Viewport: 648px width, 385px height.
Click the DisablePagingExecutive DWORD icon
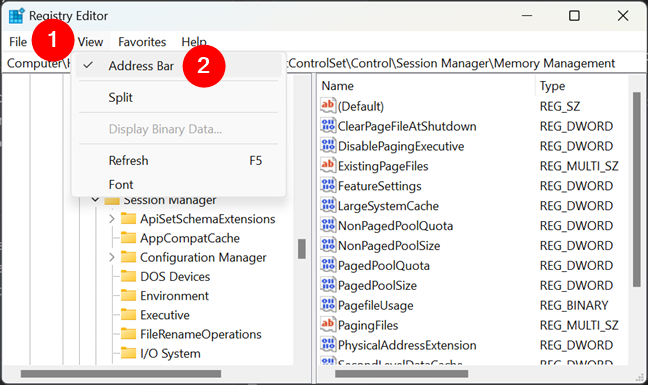click(328, 145)
